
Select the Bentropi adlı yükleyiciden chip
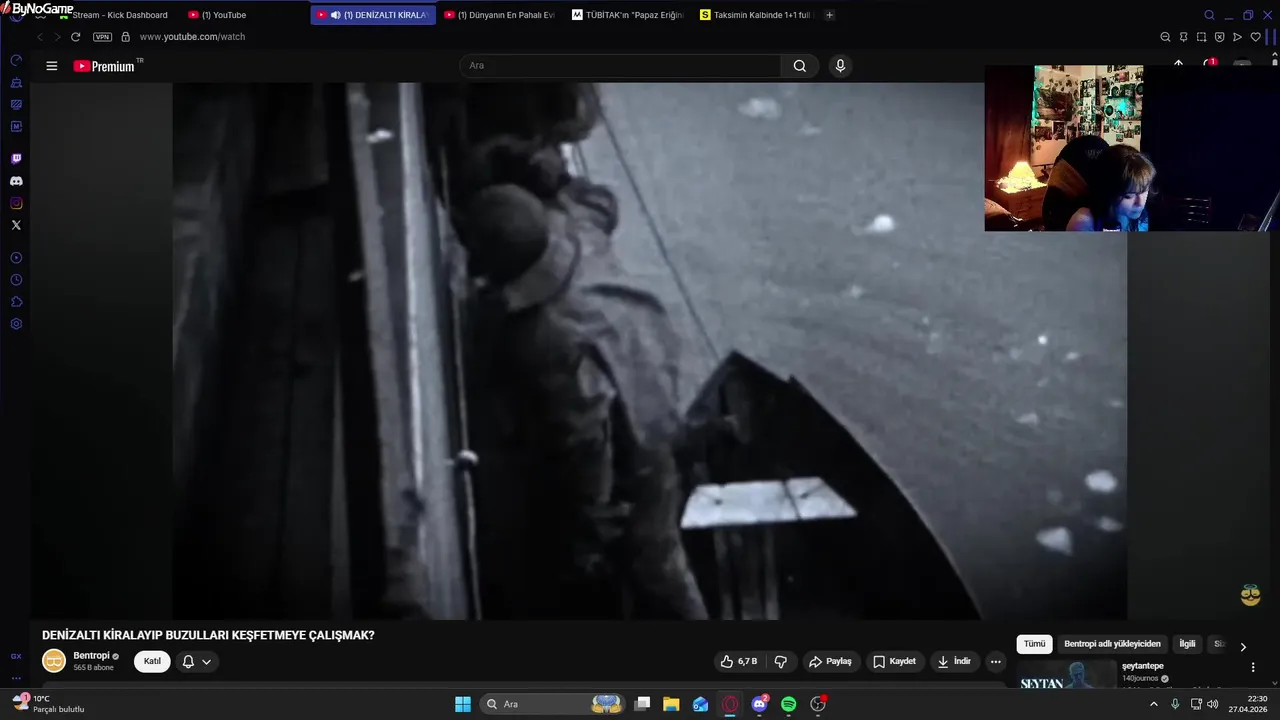pos(1112,644)
